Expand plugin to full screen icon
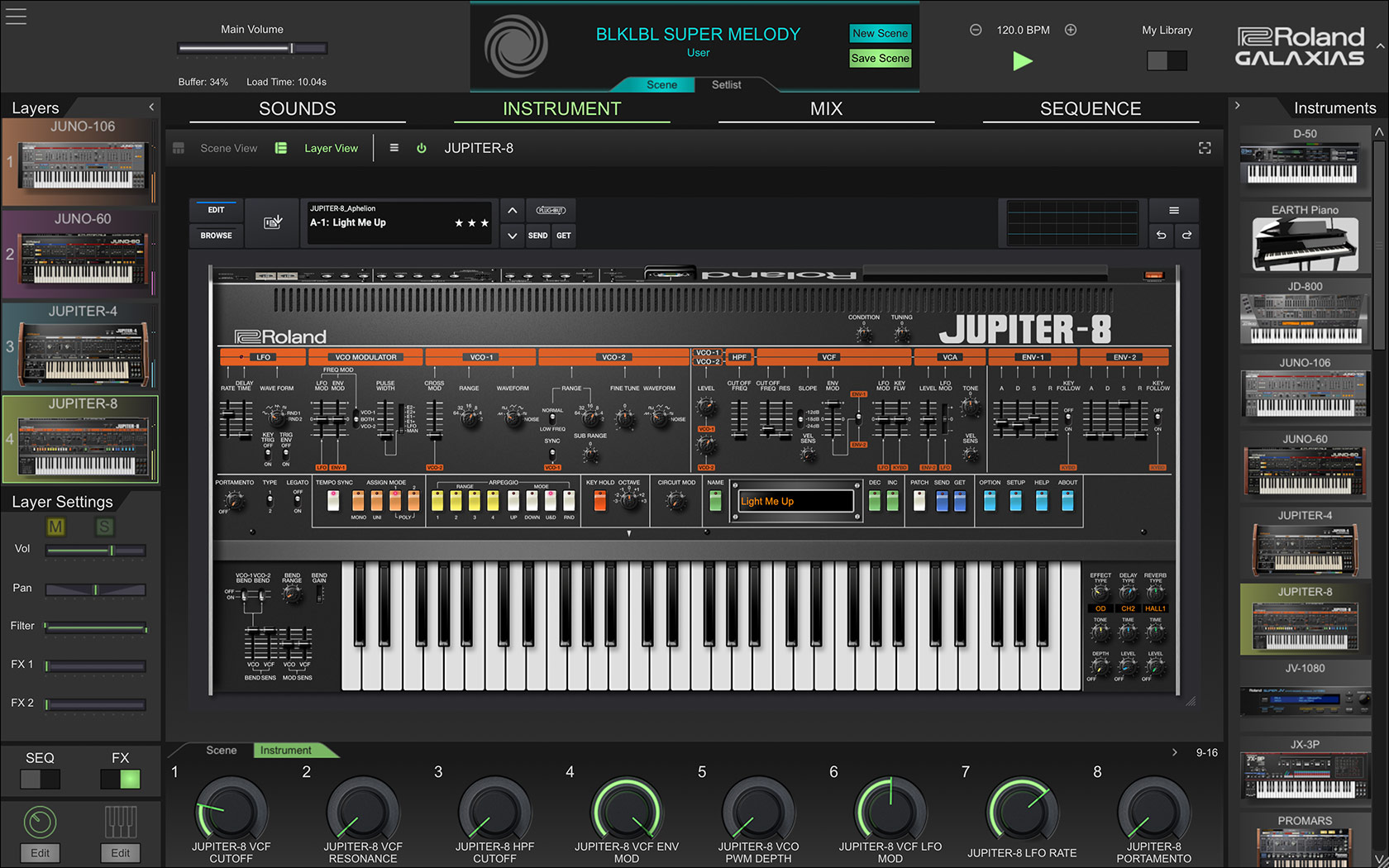Image resolution: width=1389 pixels, height=868 pixels. pyautogui.click(x=1205, y=148)
